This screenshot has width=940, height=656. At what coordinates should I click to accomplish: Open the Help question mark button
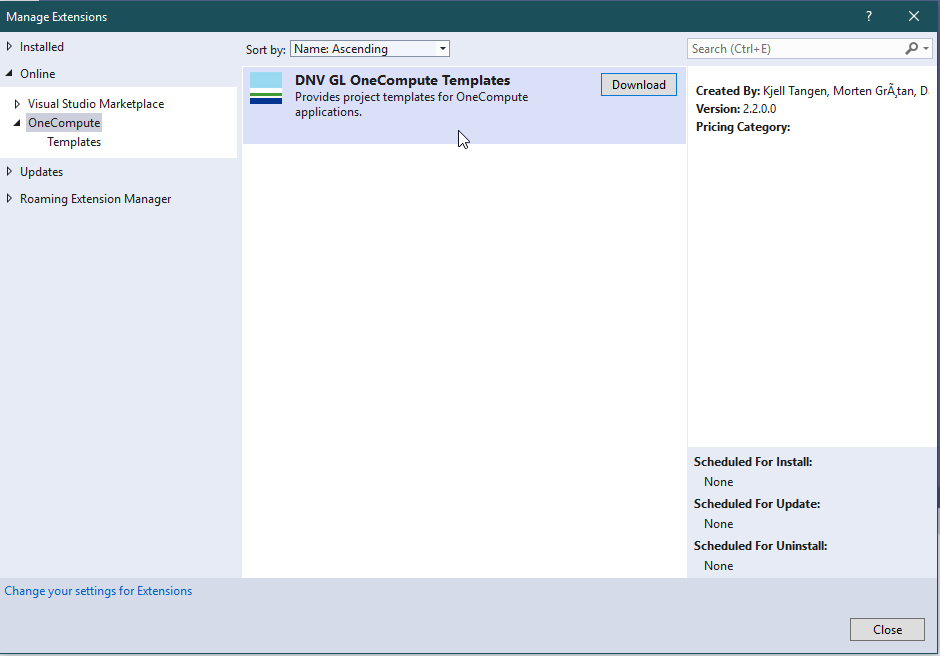(x=868, y=16)
